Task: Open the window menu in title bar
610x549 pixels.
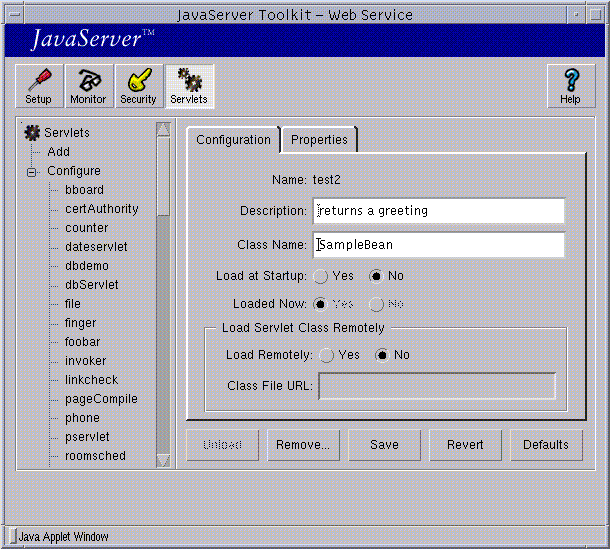Action: [x=15, y=15]
